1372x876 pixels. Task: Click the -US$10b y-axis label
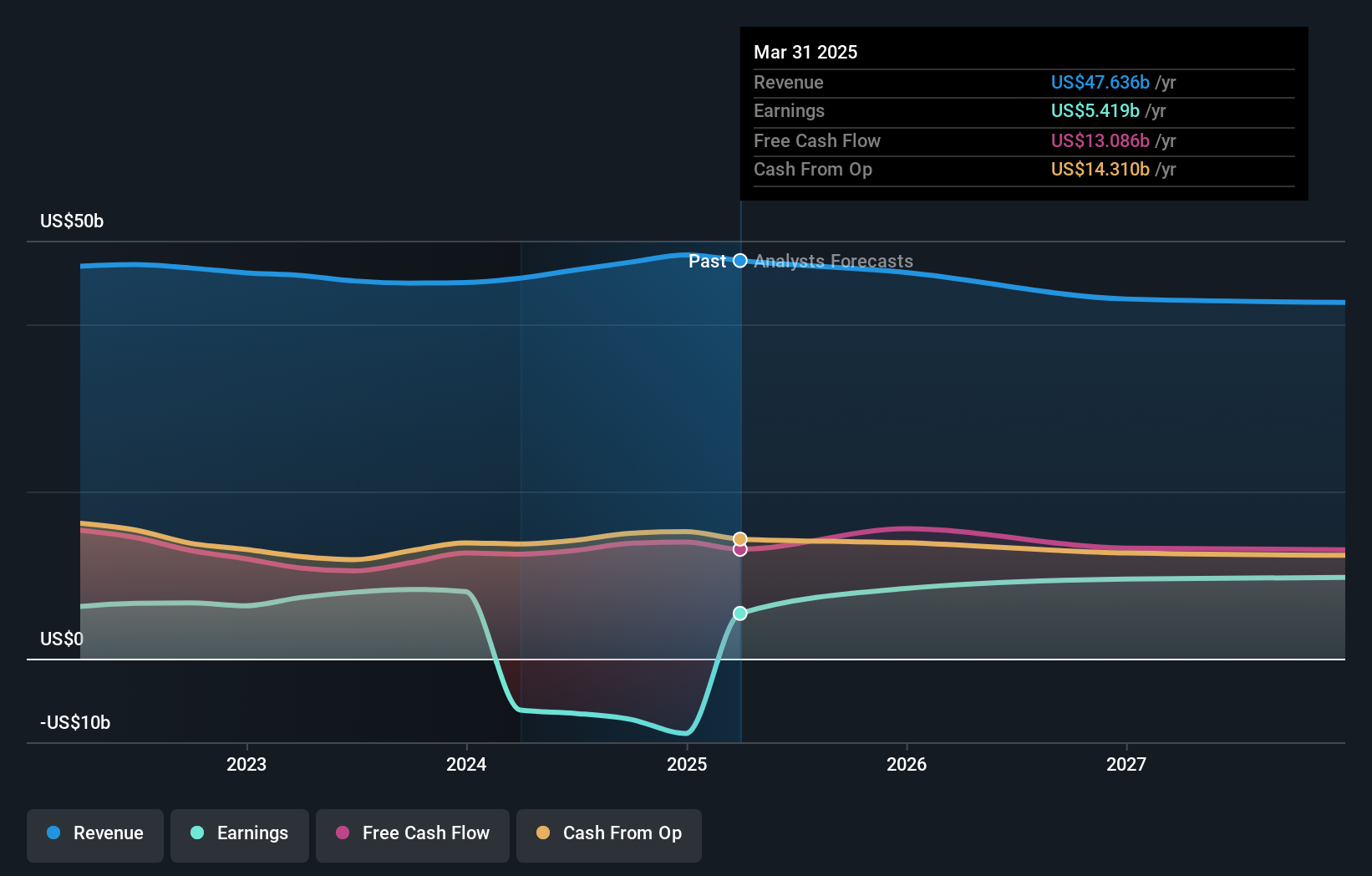coord(75,722)
